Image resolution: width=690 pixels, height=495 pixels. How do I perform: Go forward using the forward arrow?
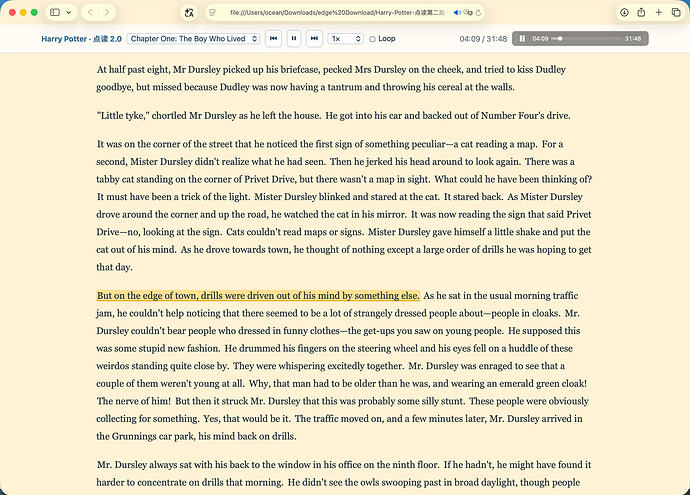[107, 12]
